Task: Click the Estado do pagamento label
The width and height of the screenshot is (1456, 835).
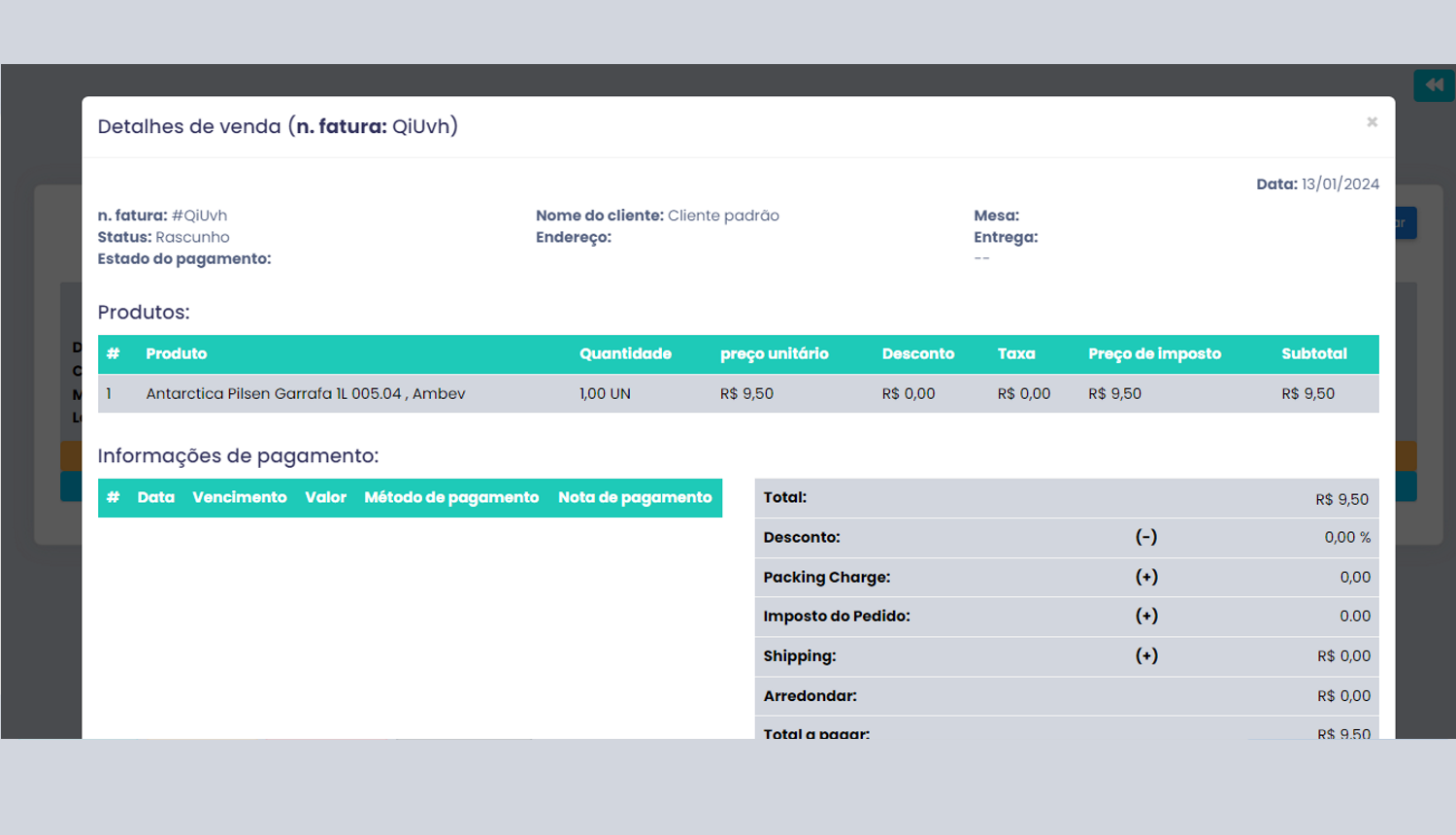Action: [183, 258]
